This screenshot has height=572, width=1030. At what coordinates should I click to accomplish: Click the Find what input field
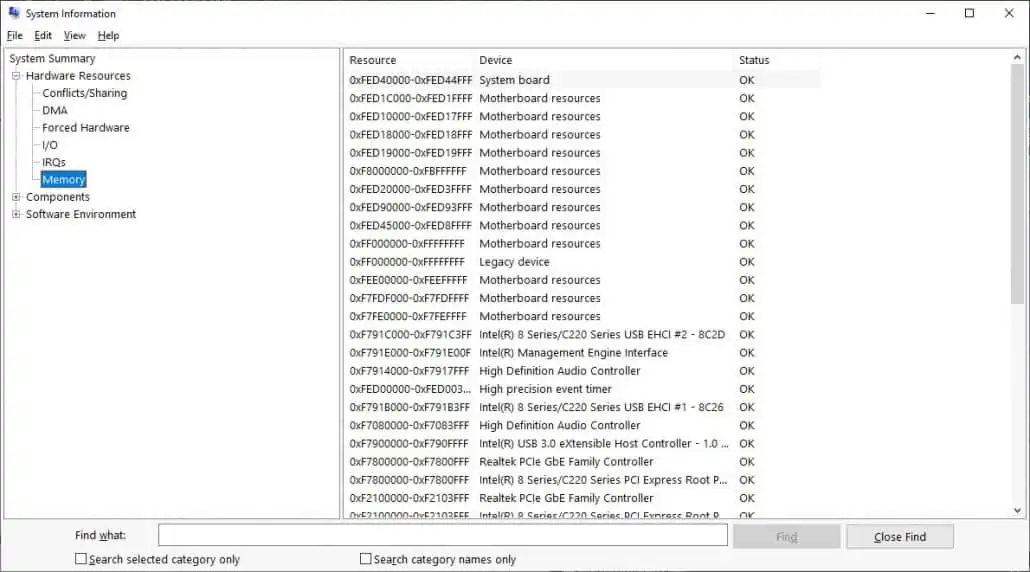443,535
